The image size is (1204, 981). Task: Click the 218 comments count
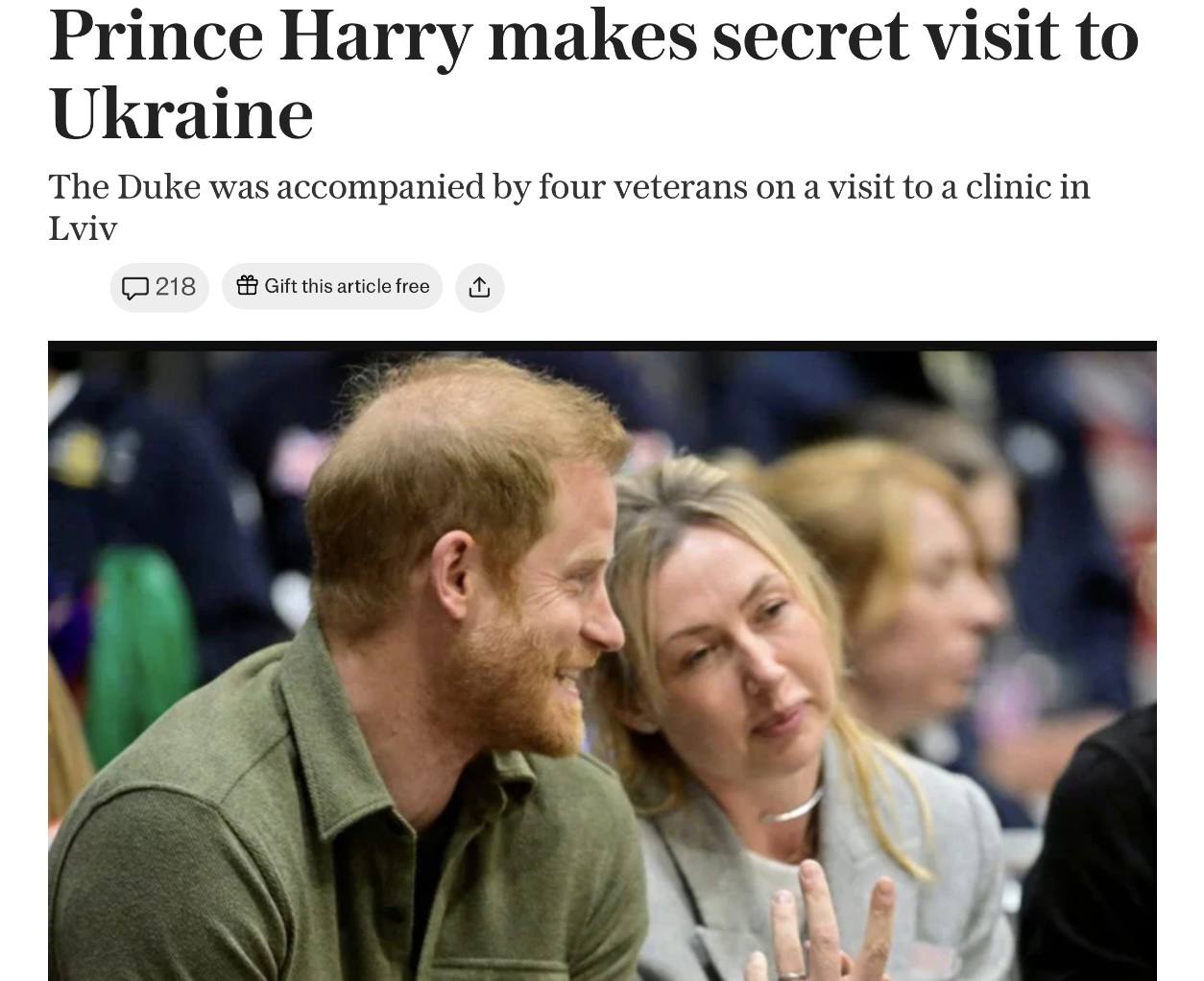pyautogui.click(x=176, y=286)
